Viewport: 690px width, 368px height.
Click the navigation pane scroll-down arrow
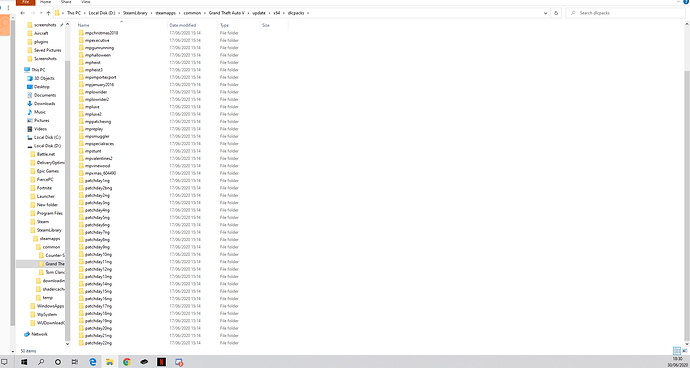pos(67,344)
